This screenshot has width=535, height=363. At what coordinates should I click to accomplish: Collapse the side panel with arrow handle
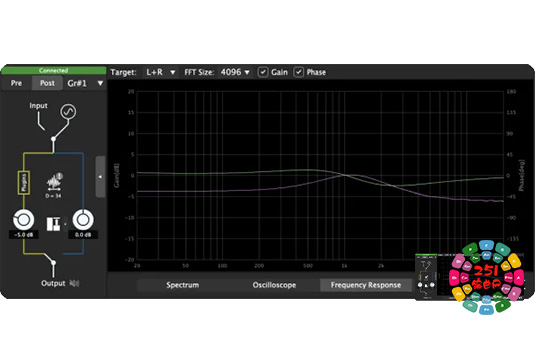point(100,177)
